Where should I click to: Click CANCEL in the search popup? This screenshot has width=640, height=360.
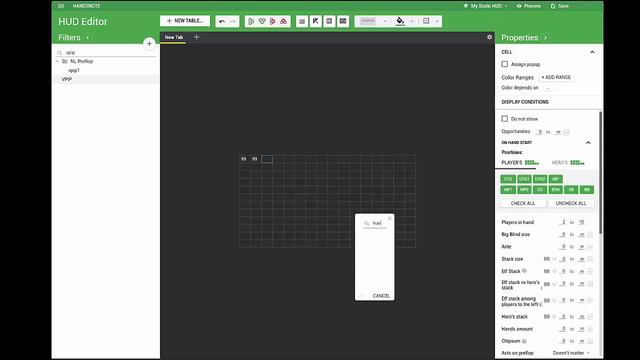pos(381,296)
